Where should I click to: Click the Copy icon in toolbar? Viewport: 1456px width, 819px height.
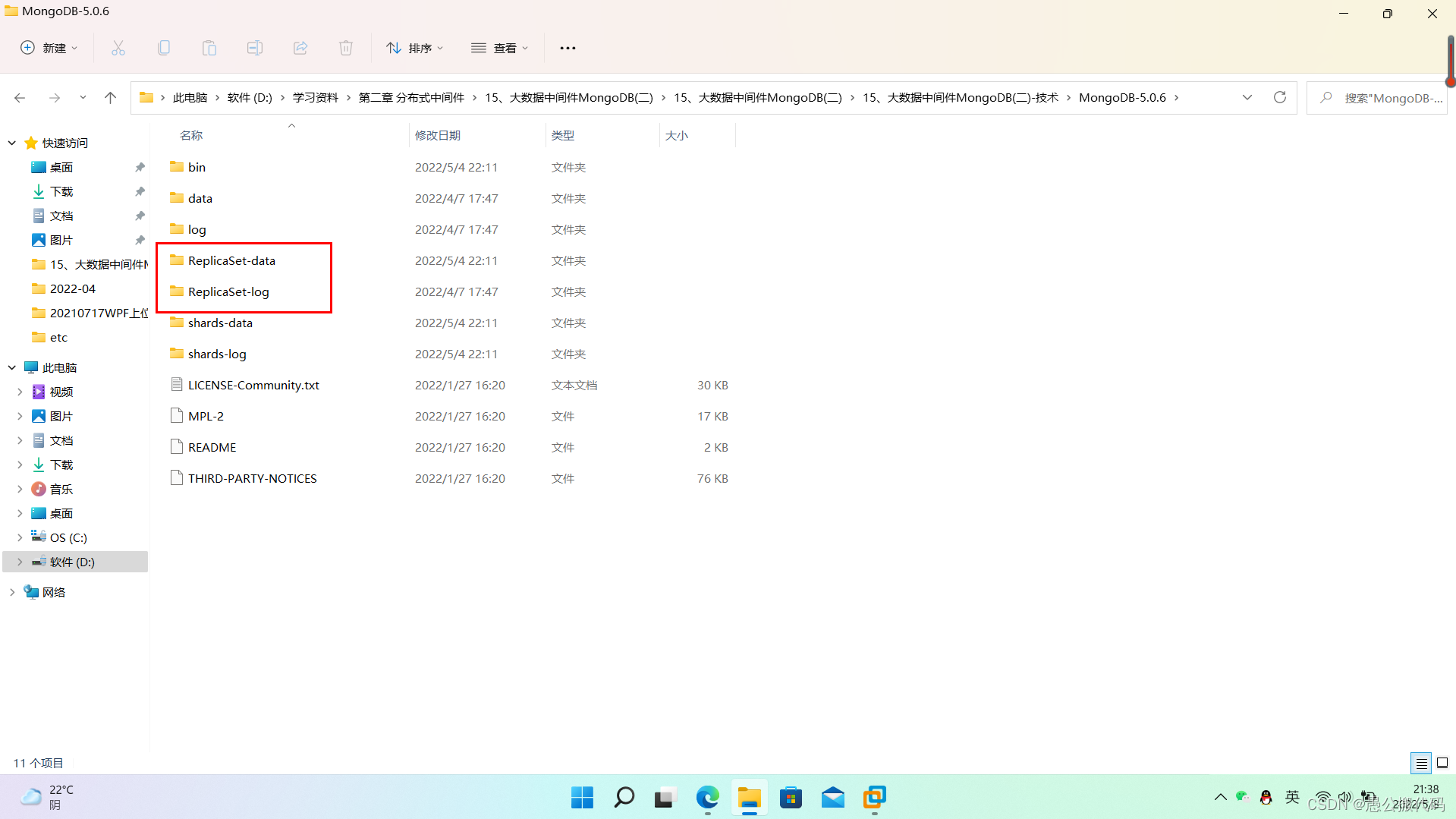[164, 48]
